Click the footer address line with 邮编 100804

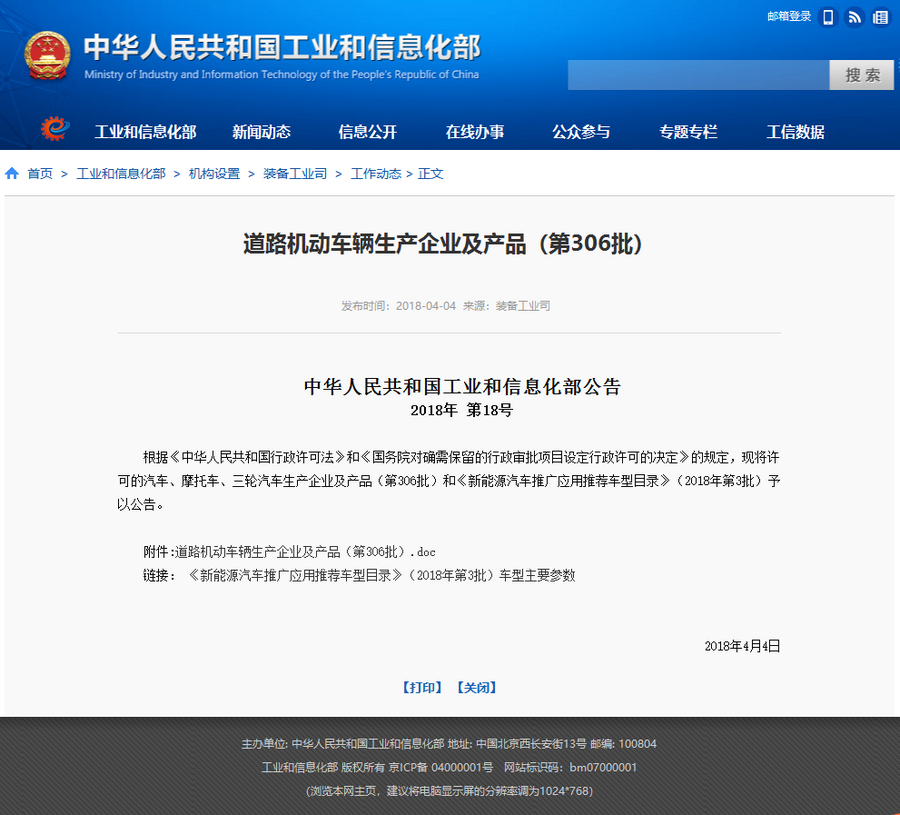point(449,744)
